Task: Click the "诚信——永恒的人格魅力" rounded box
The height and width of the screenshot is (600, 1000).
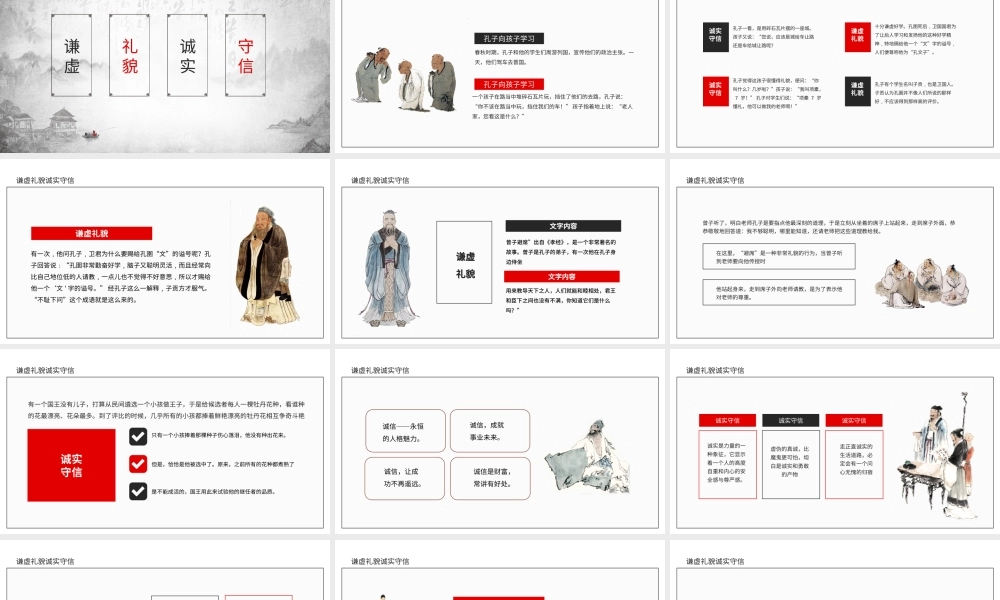Action: (x=405, y=432)
